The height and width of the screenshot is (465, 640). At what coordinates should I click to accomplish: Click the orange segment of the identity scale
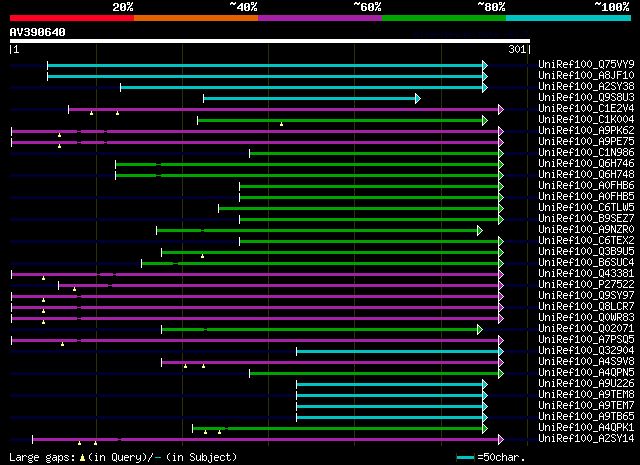pos(196,18)
